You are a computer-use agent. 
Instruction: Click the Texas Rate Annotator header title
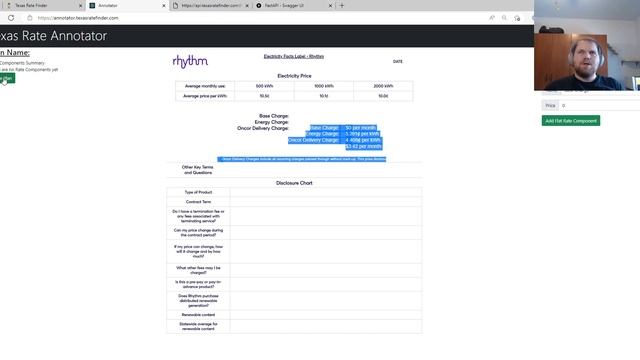53,36
